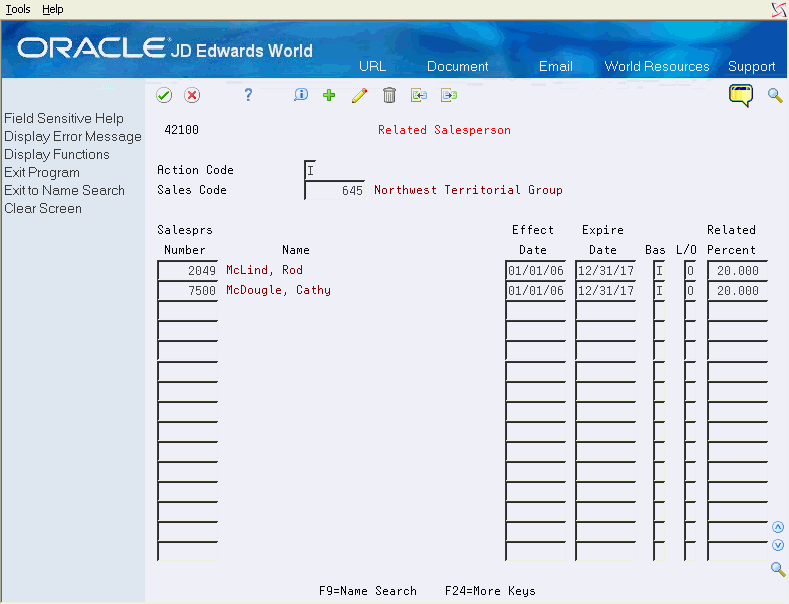Click the import arrow icon next to trash
Screen dimensions: 789x604
(419, 95)
